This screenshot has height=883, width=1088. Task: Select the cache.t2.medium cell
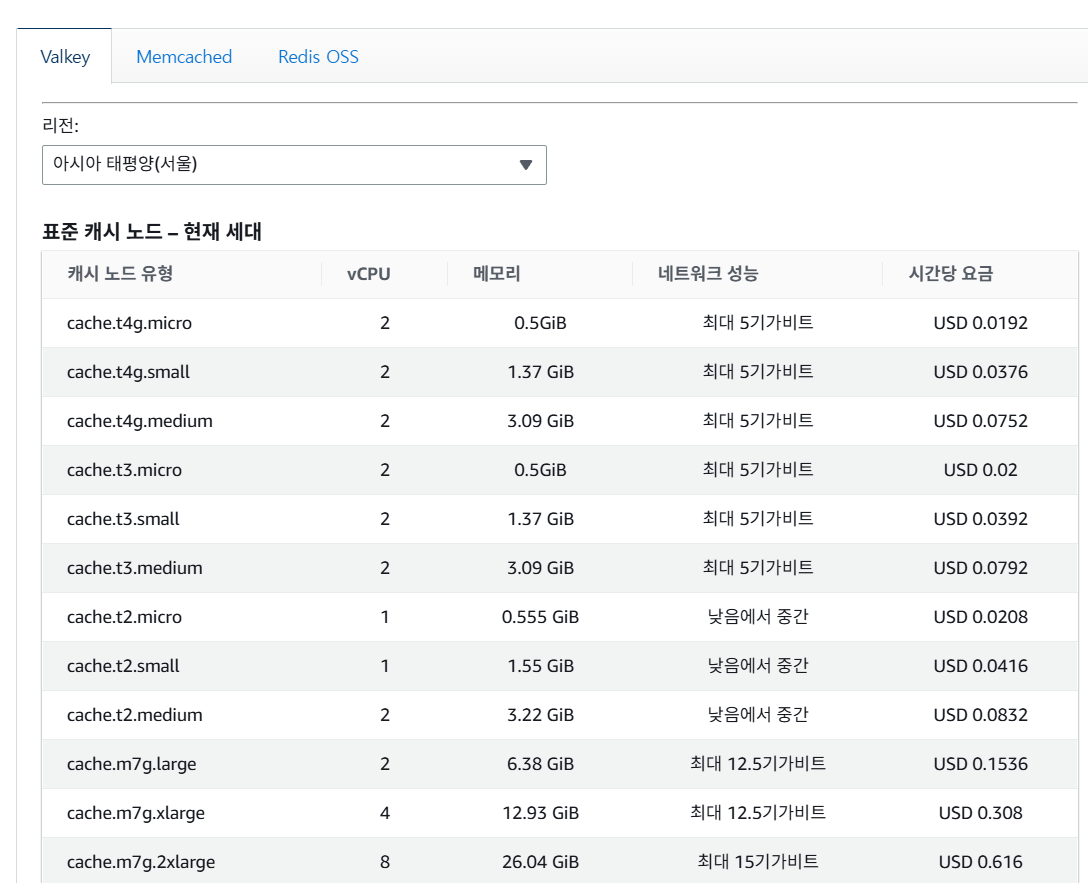click(135, 715)
